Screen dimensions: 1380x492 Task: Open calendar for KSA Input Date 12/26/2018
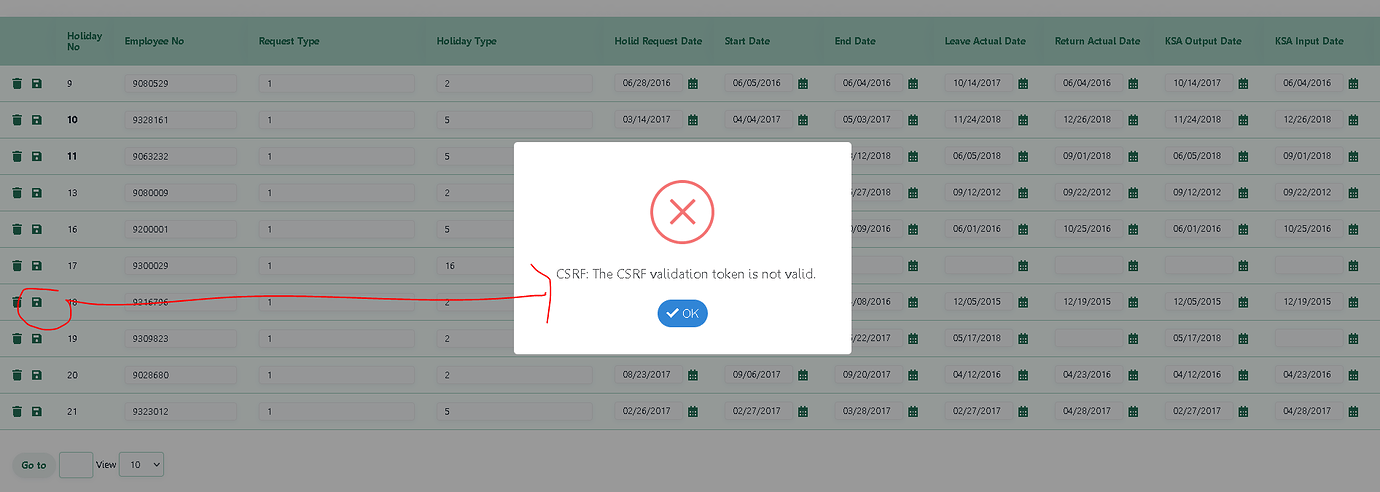coord(1353,120)
